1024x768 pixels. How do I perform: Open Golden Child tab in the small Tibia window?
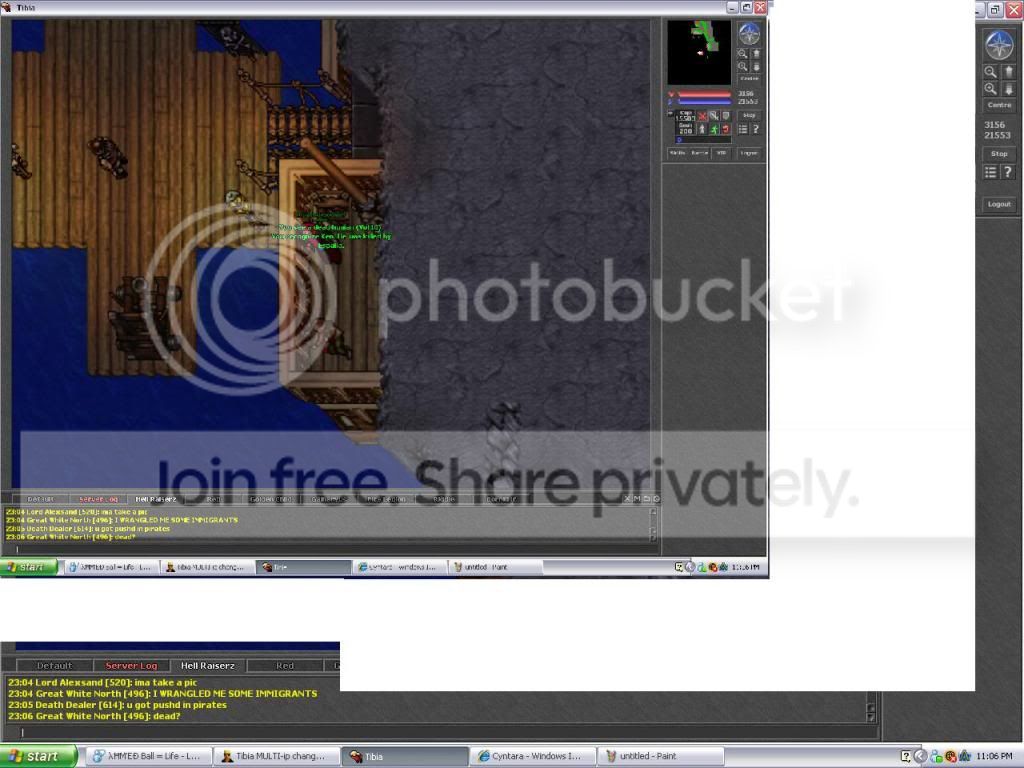(271, 499)
